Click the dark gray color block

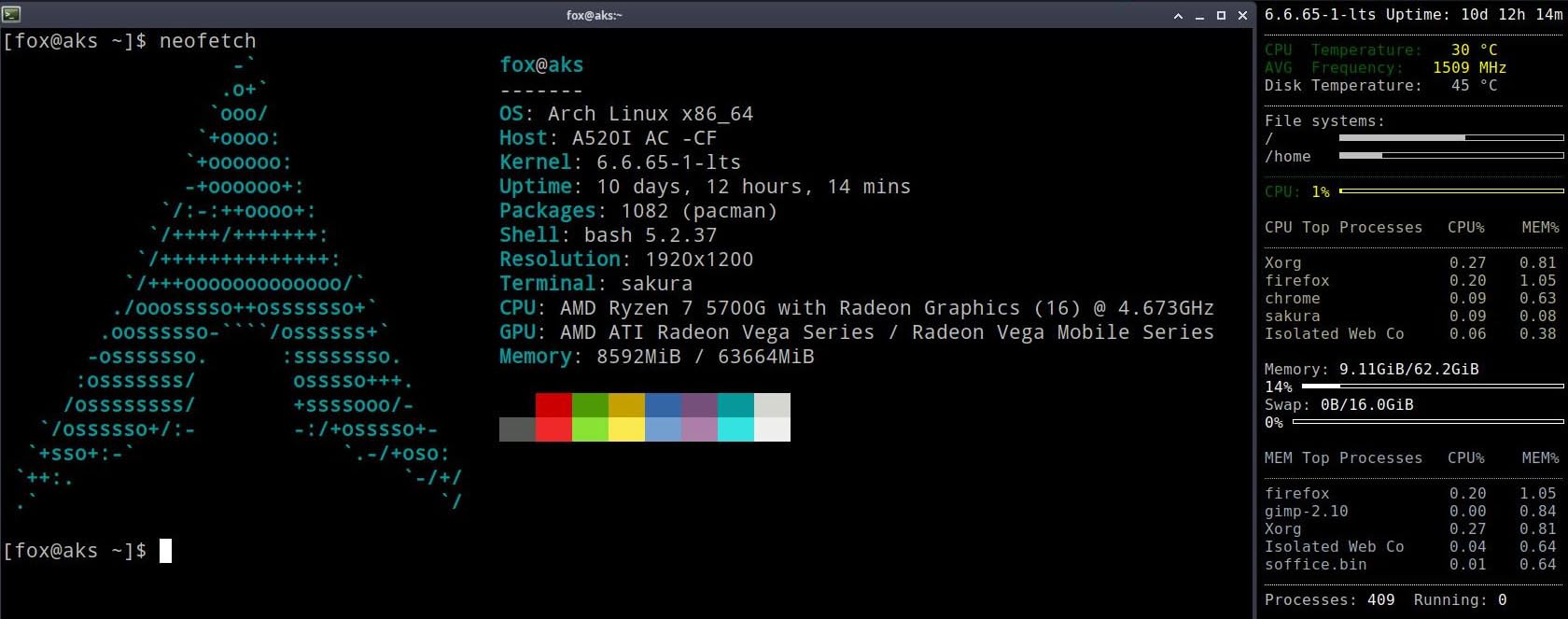tap(517, 429)
